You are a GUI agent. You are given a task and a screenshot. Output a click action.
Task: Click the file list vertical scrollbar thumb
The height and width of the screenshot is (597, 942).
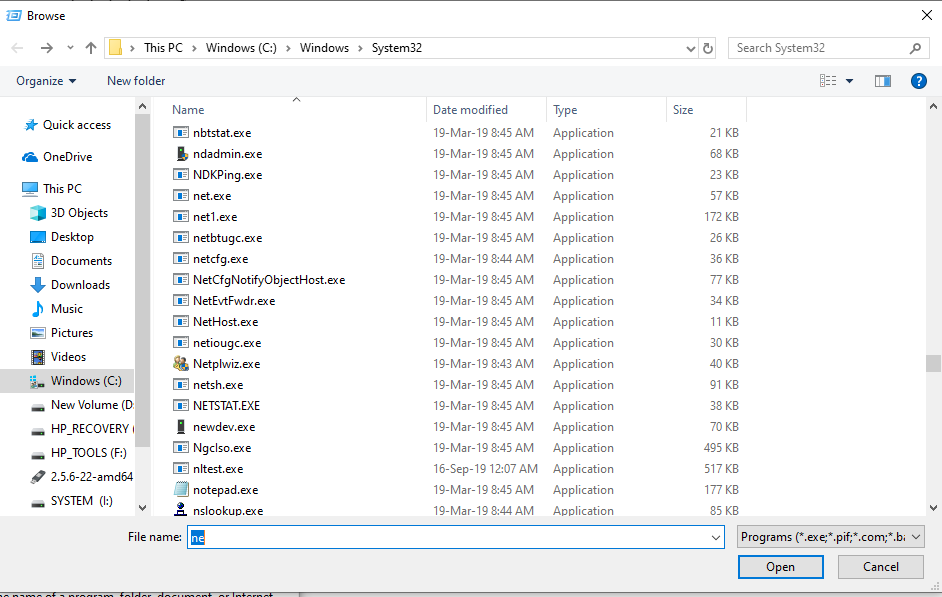point(933,363)
